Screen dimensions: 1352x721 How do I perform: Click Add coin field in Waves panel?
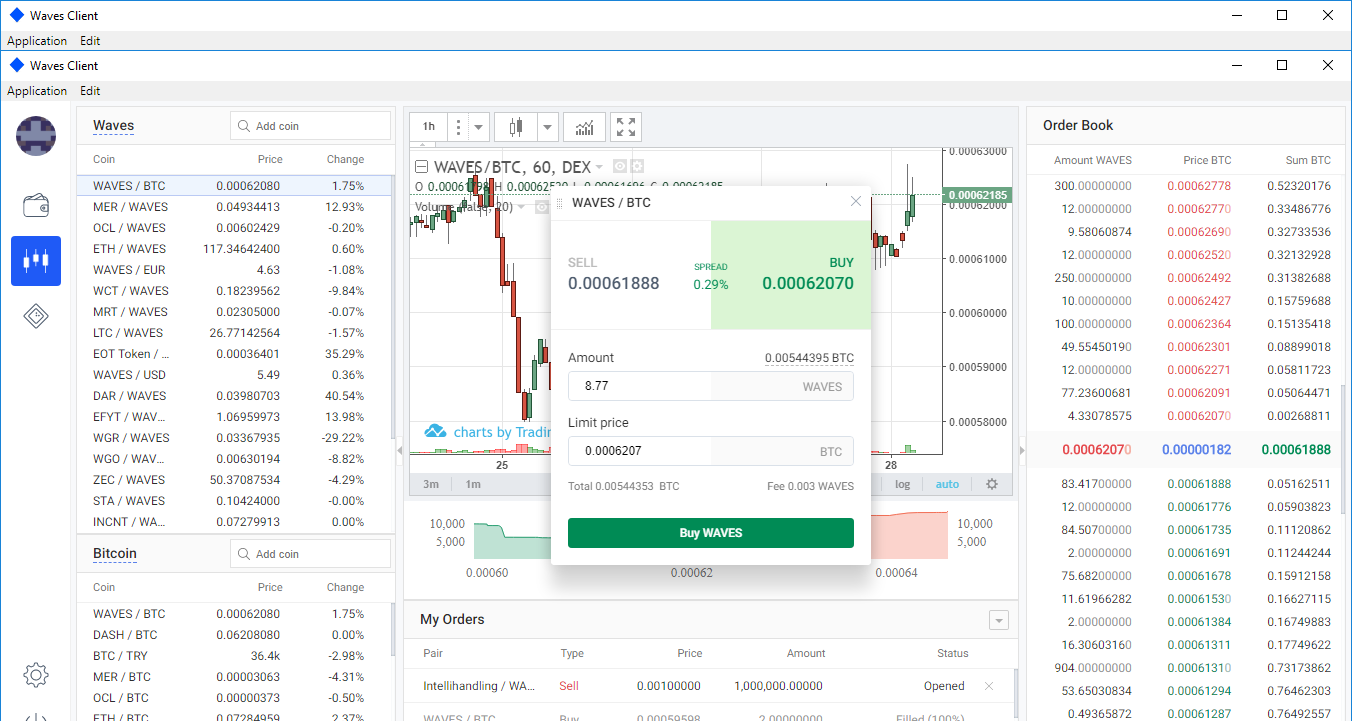pos(310,126)
